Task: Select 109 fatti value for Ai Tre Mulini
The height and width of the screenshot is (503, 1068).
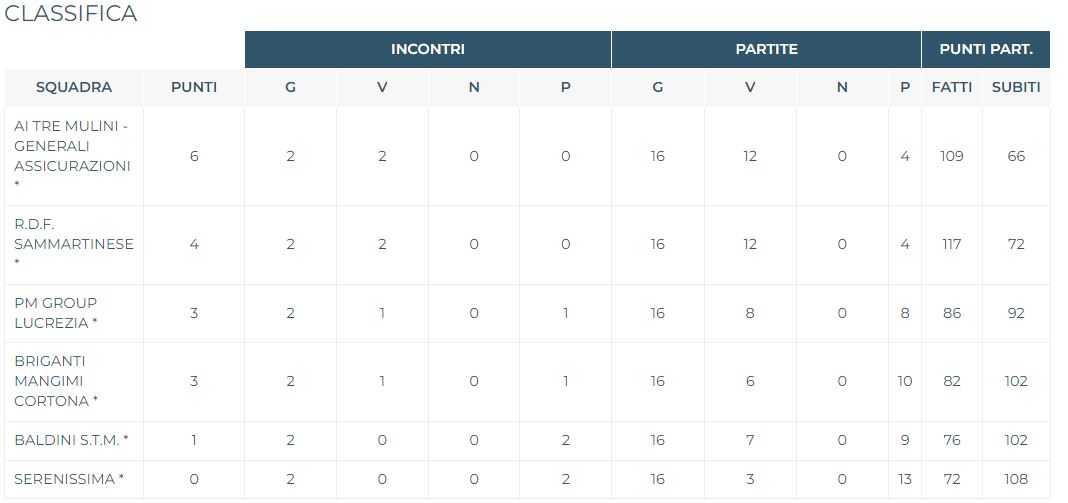Action: 952,156
